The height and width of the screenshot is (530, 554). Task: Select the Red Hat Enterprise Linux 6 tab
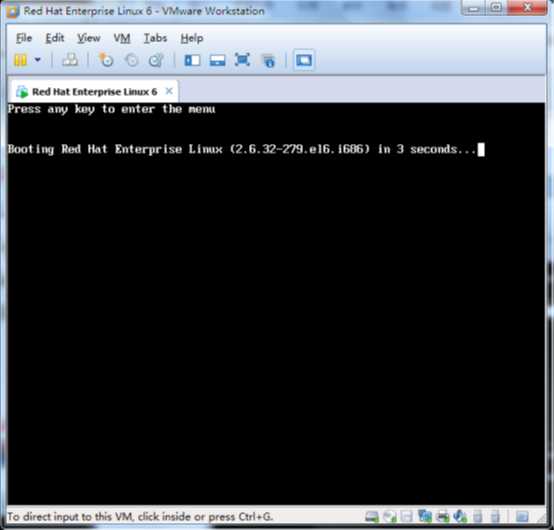click(94, 92)
